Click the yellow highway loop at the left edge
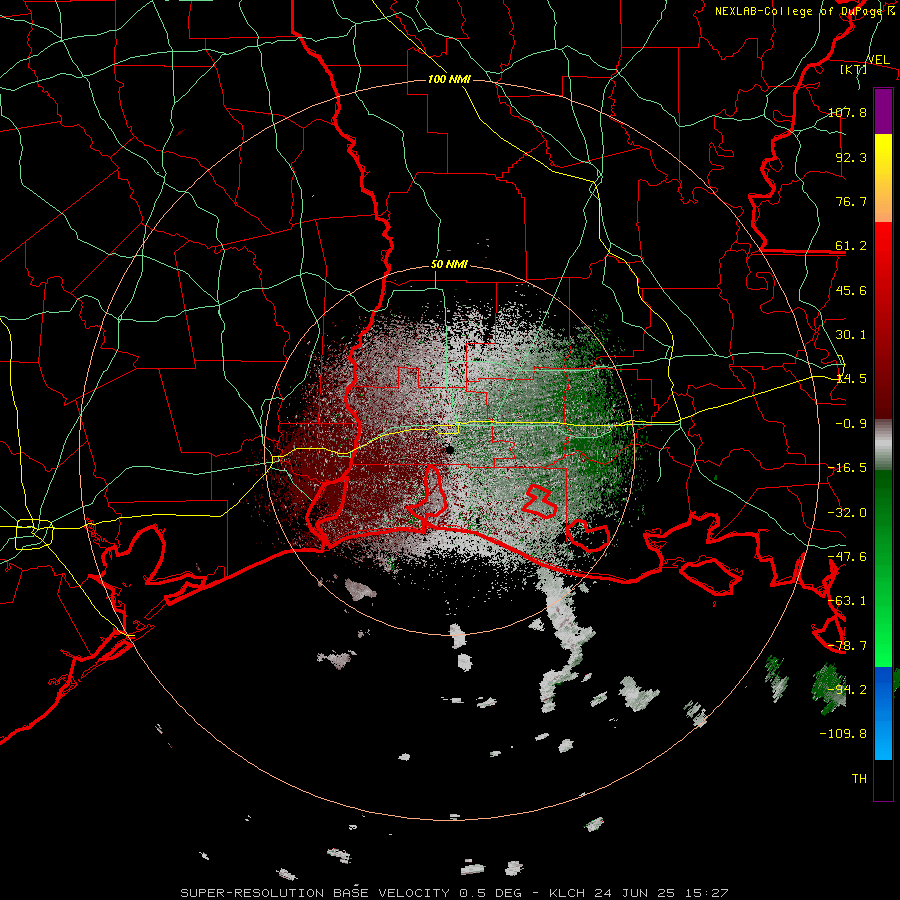Viewport: 900px width, 900px height. tap(34, 534)
